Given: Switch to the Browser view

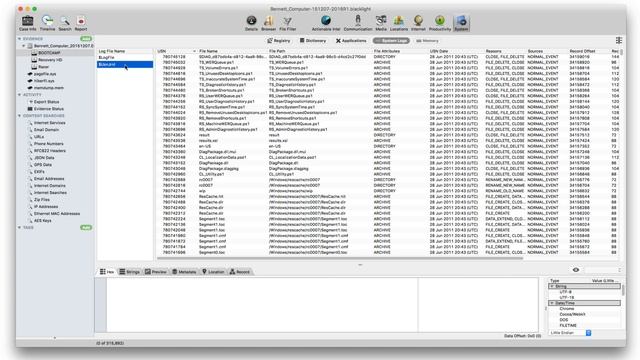Looking at the screenshot, I should click(268, 23).
